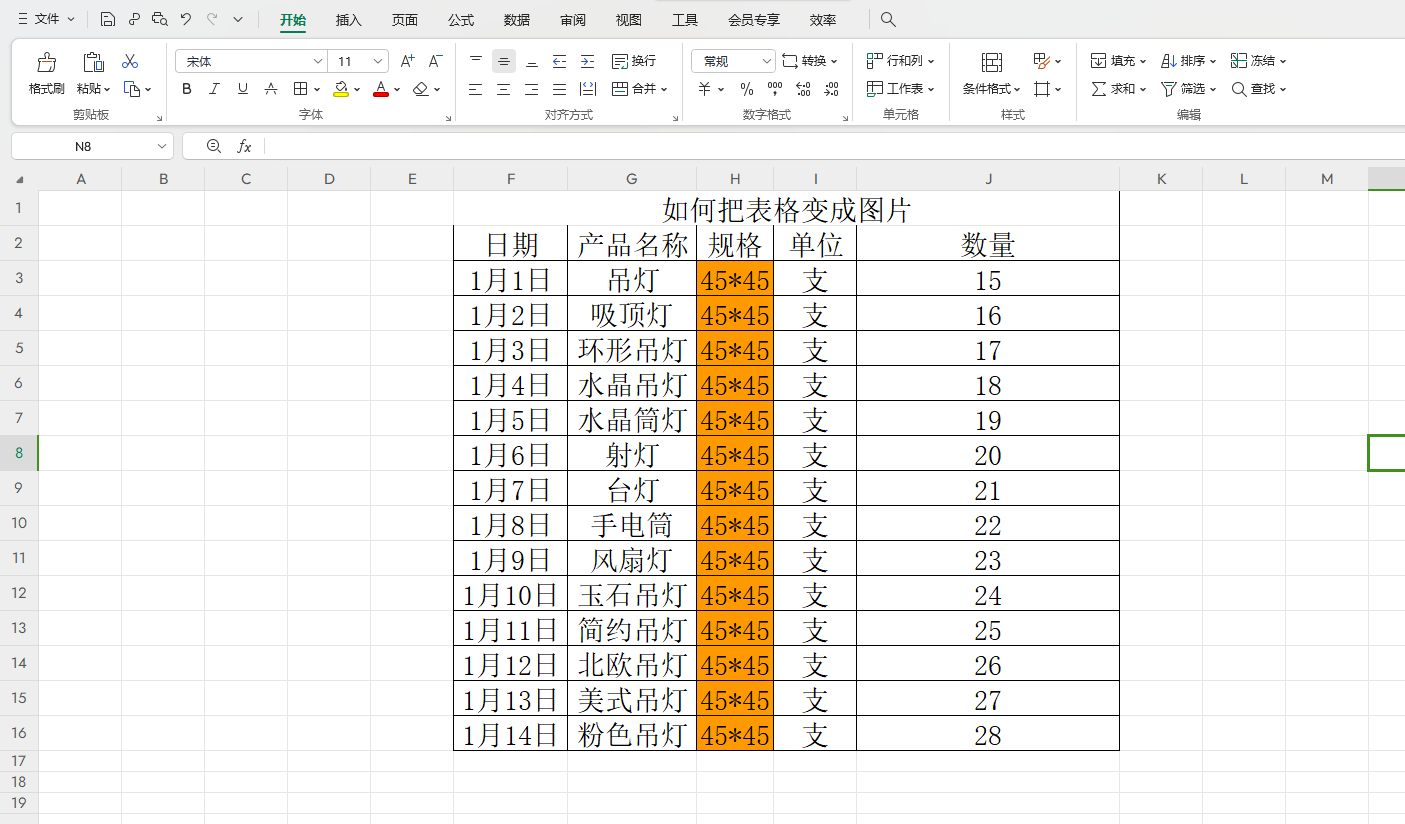Click the increase indent icon
Screen dimensions: 1405x824
(587, 61)
